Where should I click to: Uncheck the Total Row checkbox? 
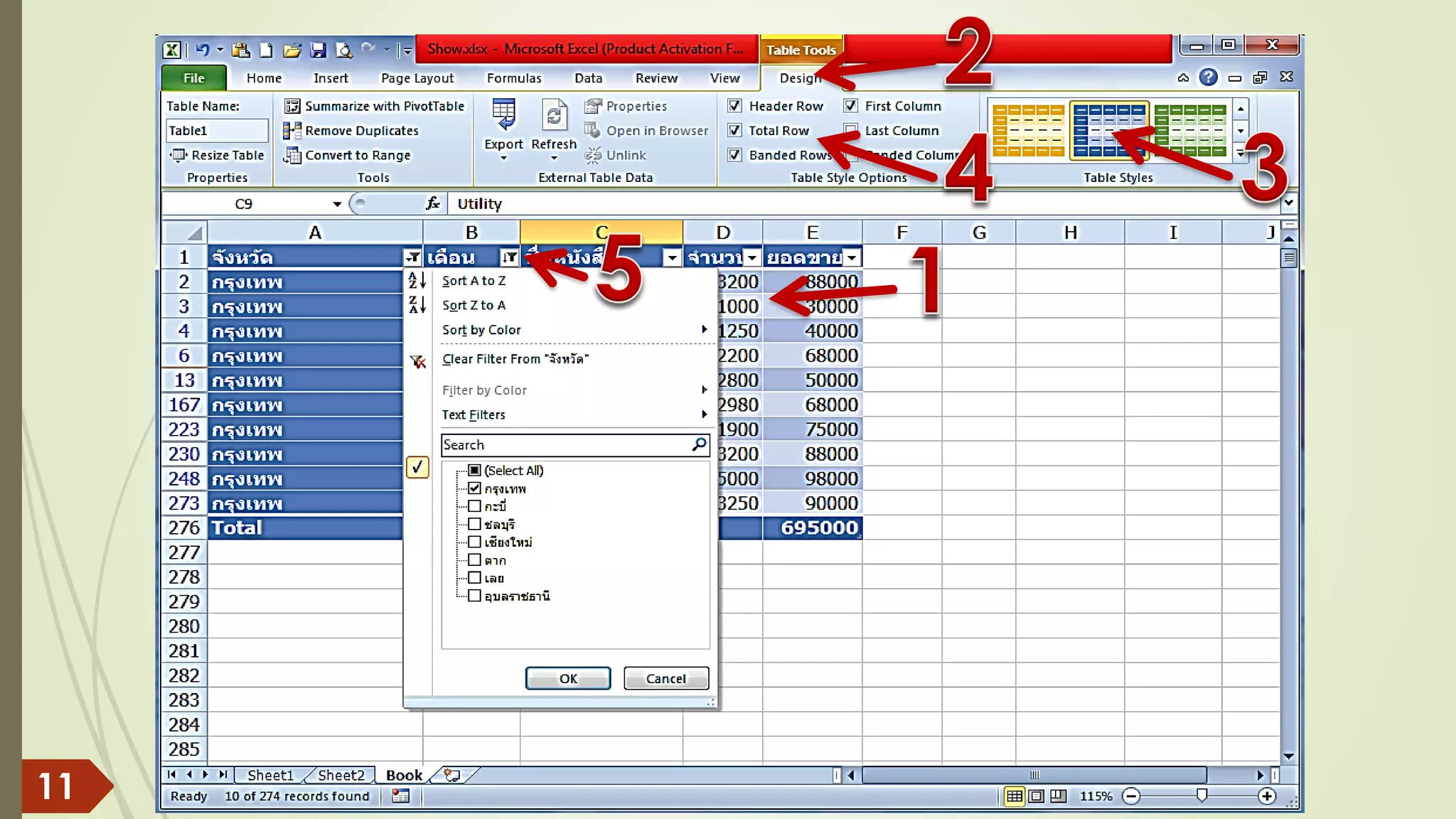[x=735, y=131]
